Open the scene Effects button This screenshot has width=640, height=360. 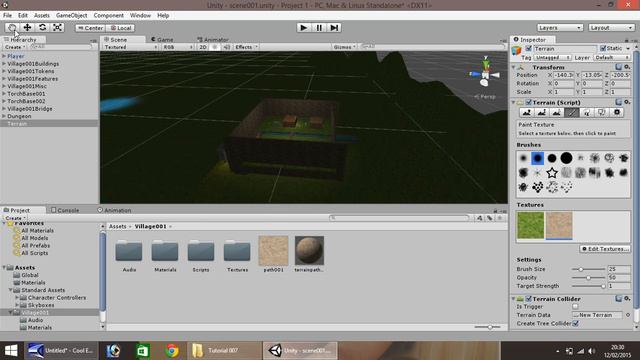pyautogui.click(x=246, y=47)
